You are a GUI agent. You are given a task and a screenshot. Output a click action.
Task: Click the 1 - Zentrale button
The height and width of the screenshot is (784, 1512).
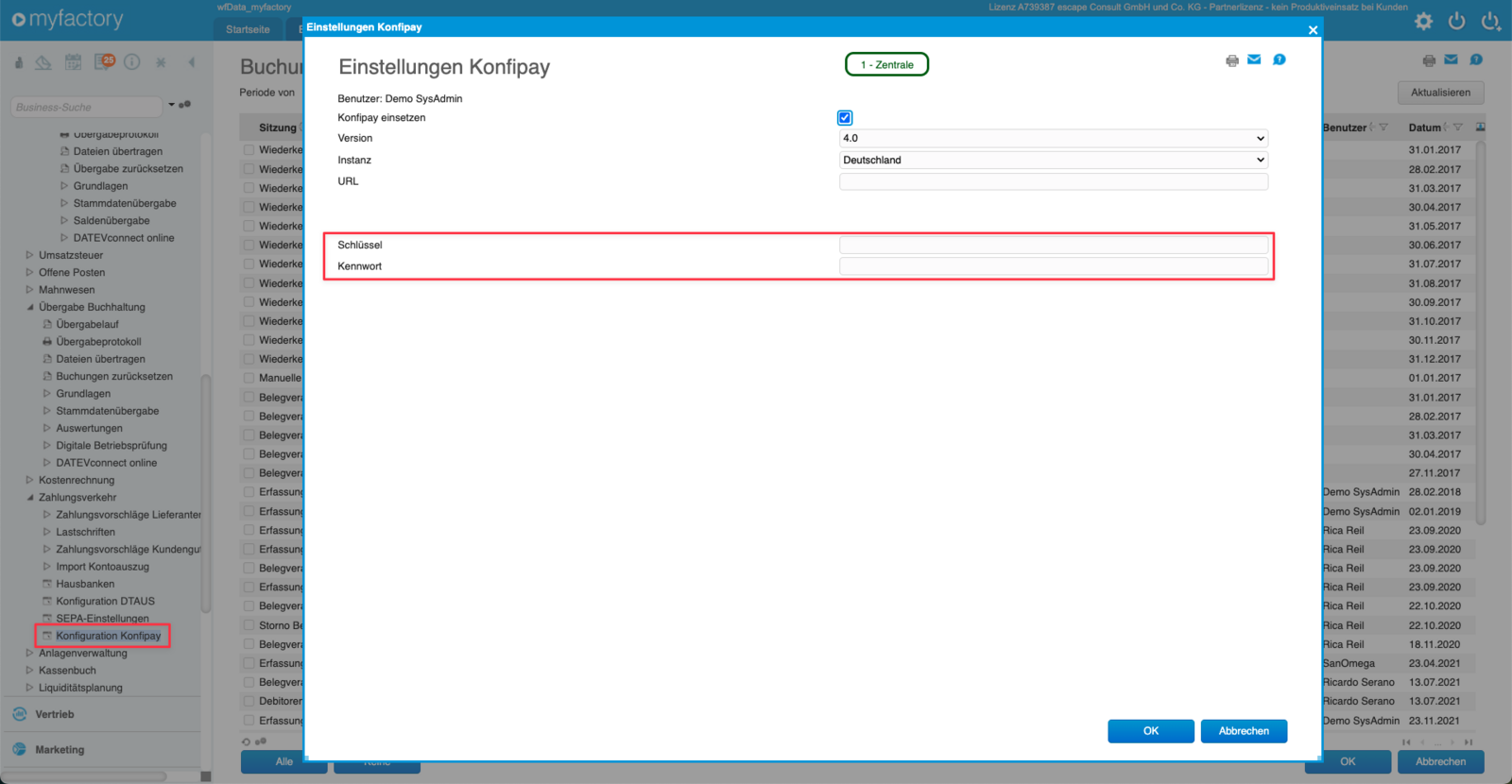click(x=886, y=64)
